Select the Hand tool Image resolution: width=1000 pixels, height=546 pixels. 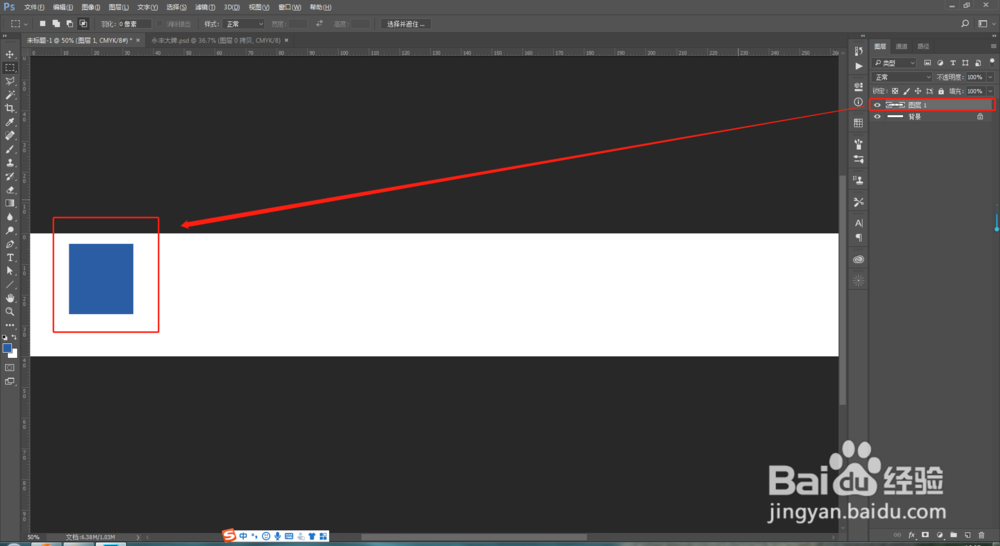(10, 298)
